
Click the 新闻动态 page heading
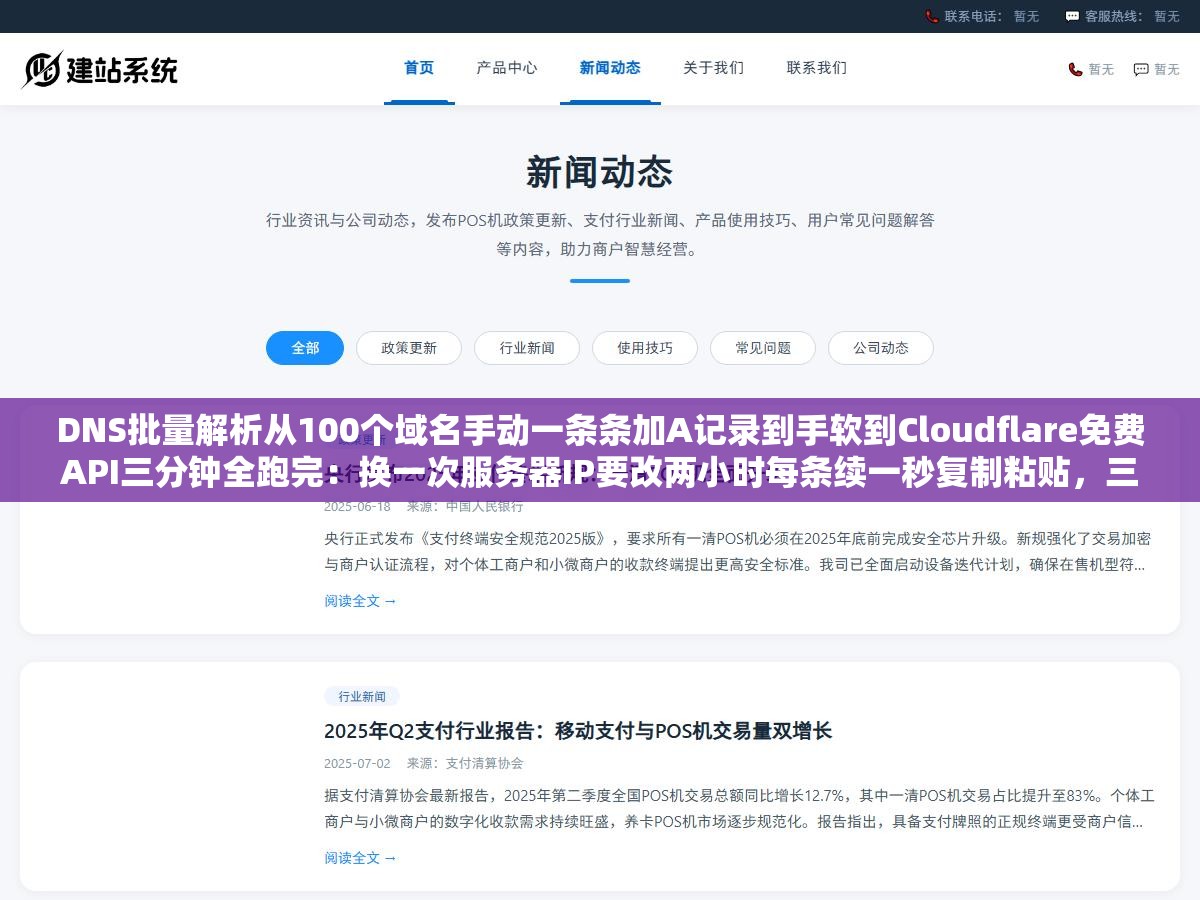click(x=600, y=172)
